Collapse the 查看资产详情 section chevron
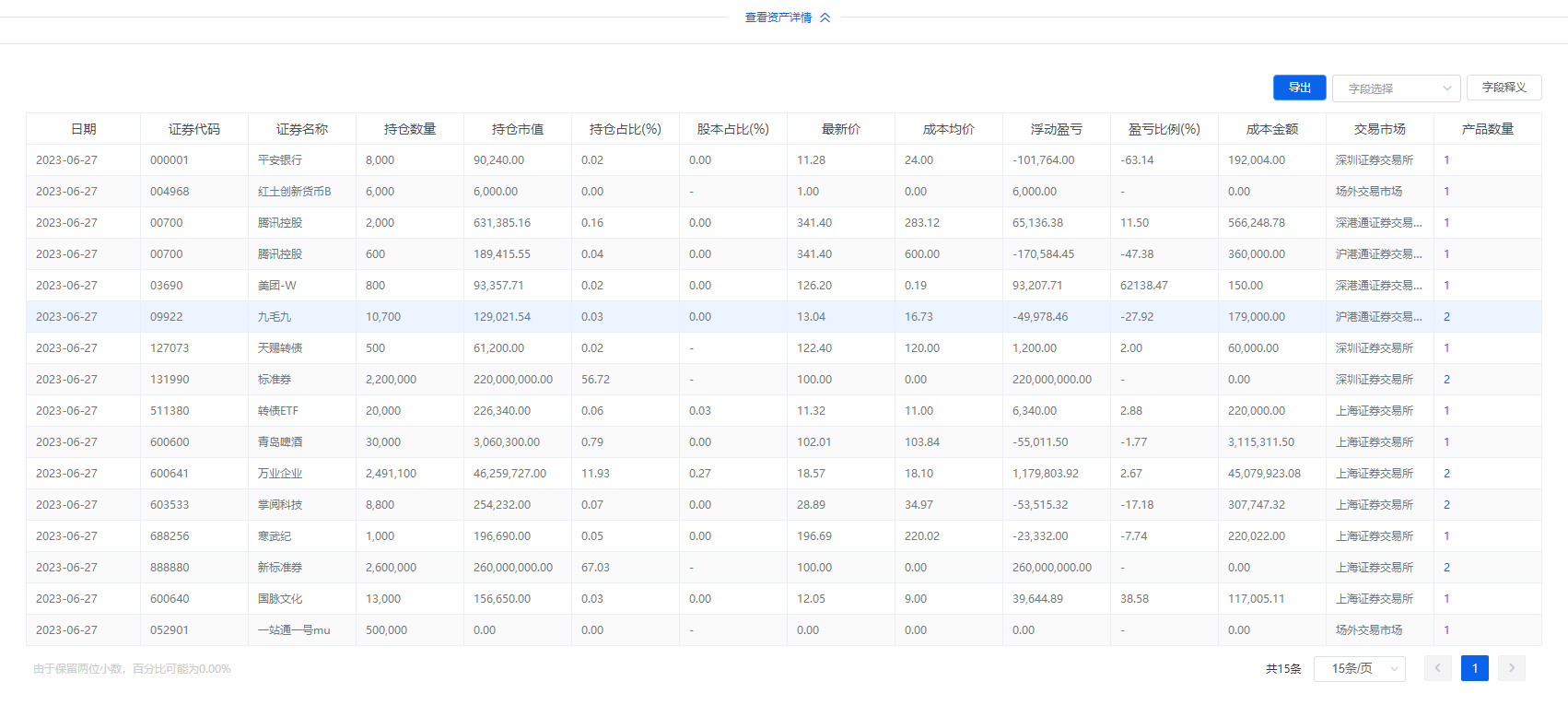 click(x=825, y=18)
